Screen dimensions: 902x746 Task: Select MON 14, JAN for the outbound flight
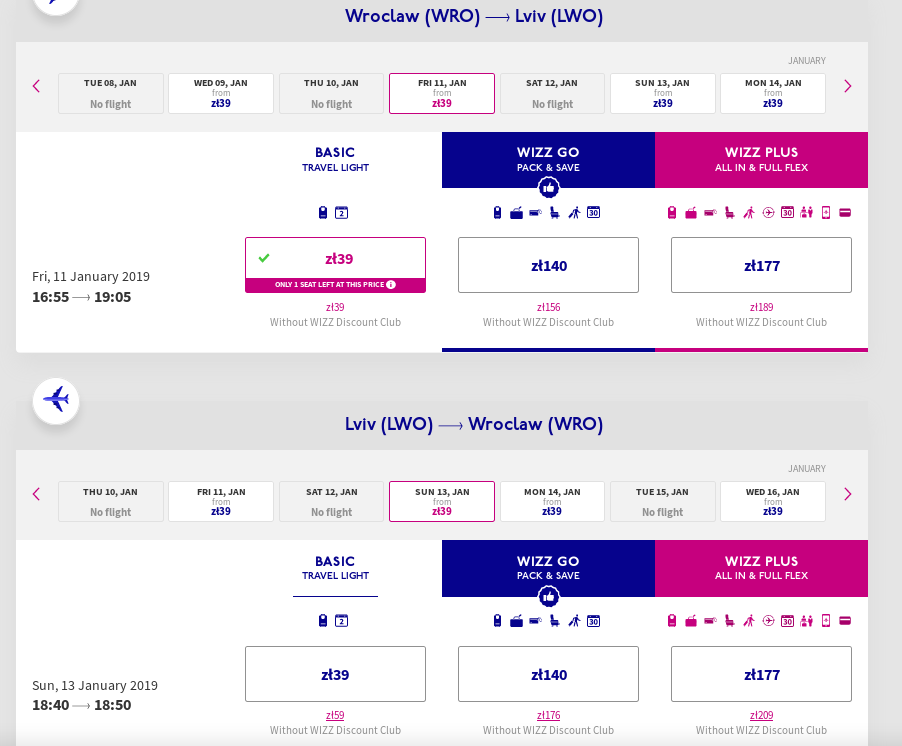pos(773,93)
